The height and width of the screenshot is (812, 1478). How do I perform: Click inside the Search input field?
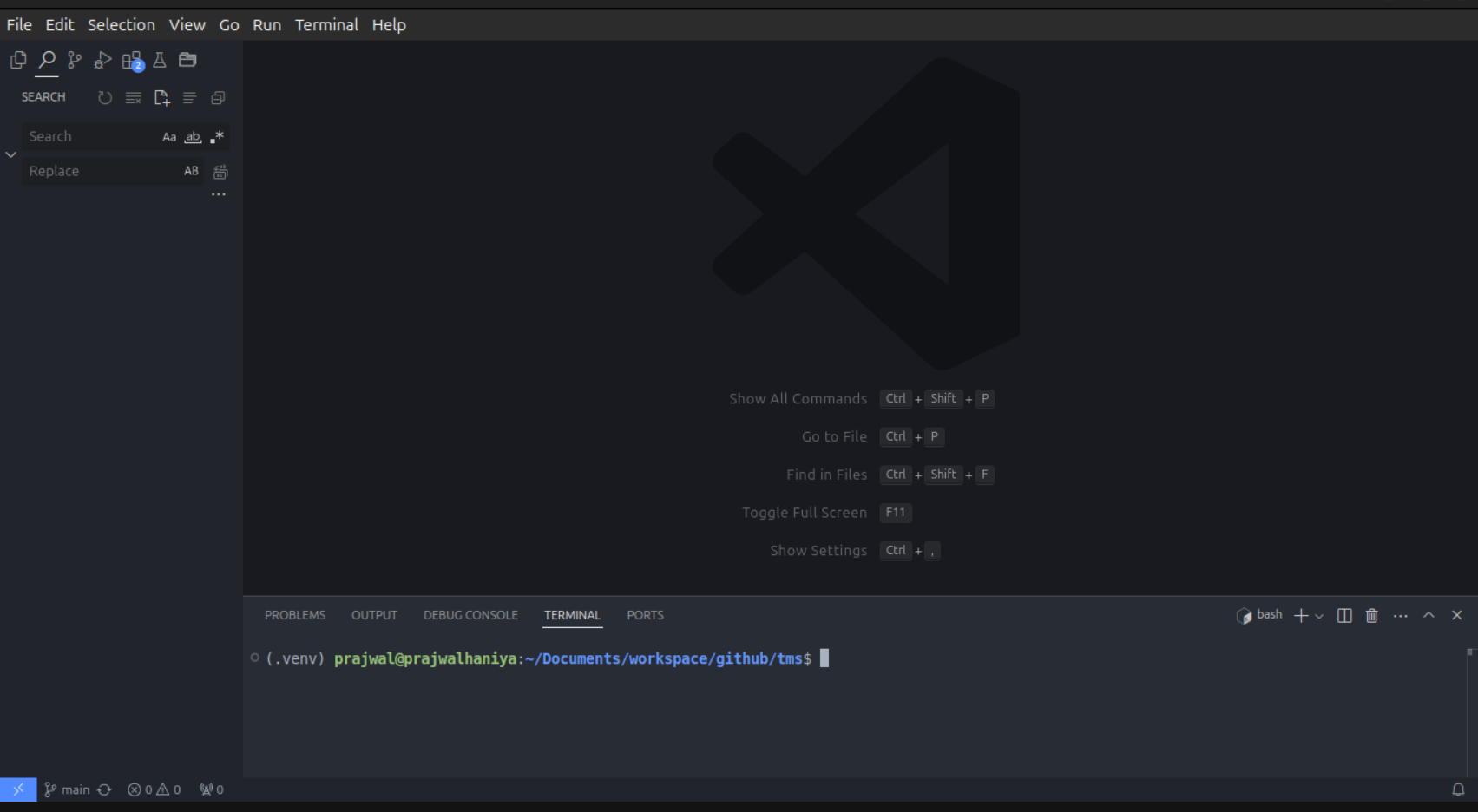87,136
